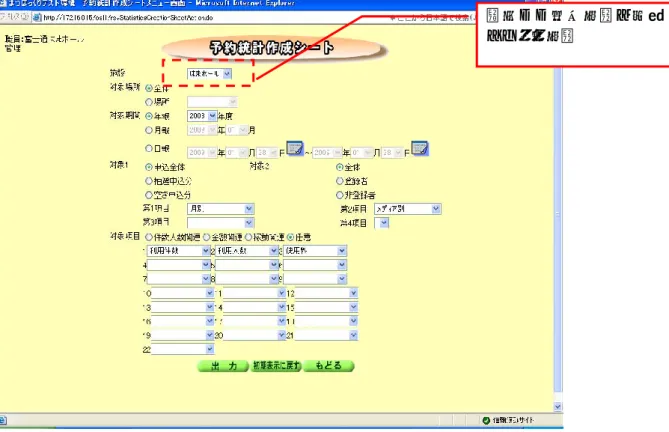Click the green 出力 output button

point(223,366)
